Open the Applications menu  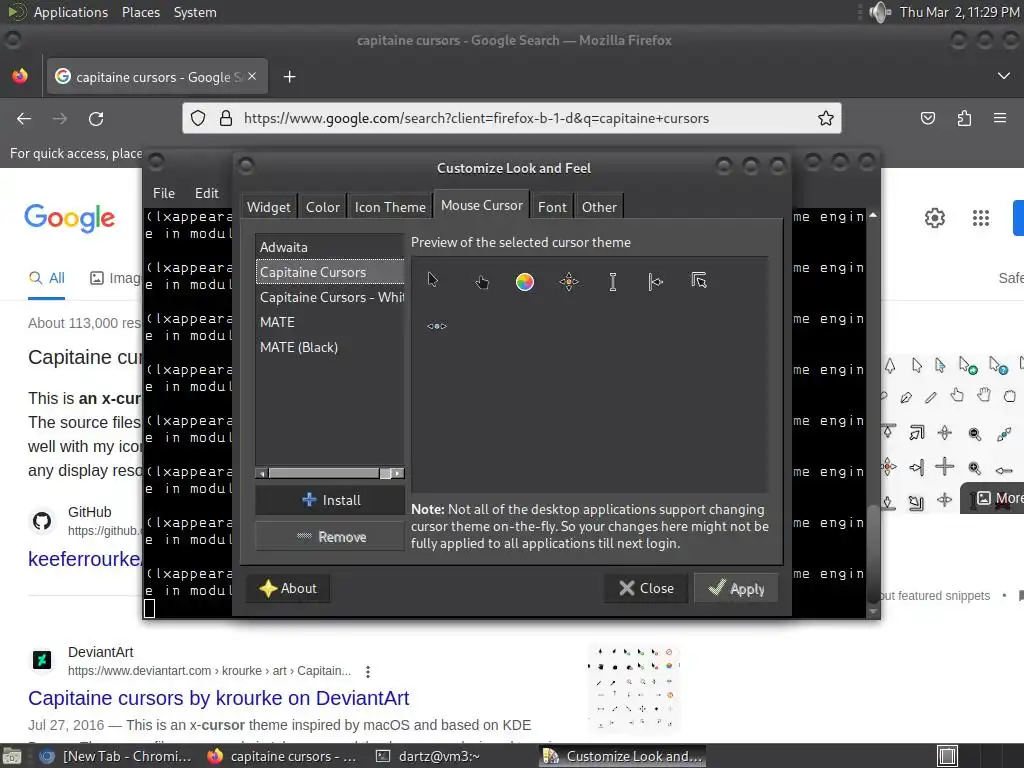pos(71,12)
